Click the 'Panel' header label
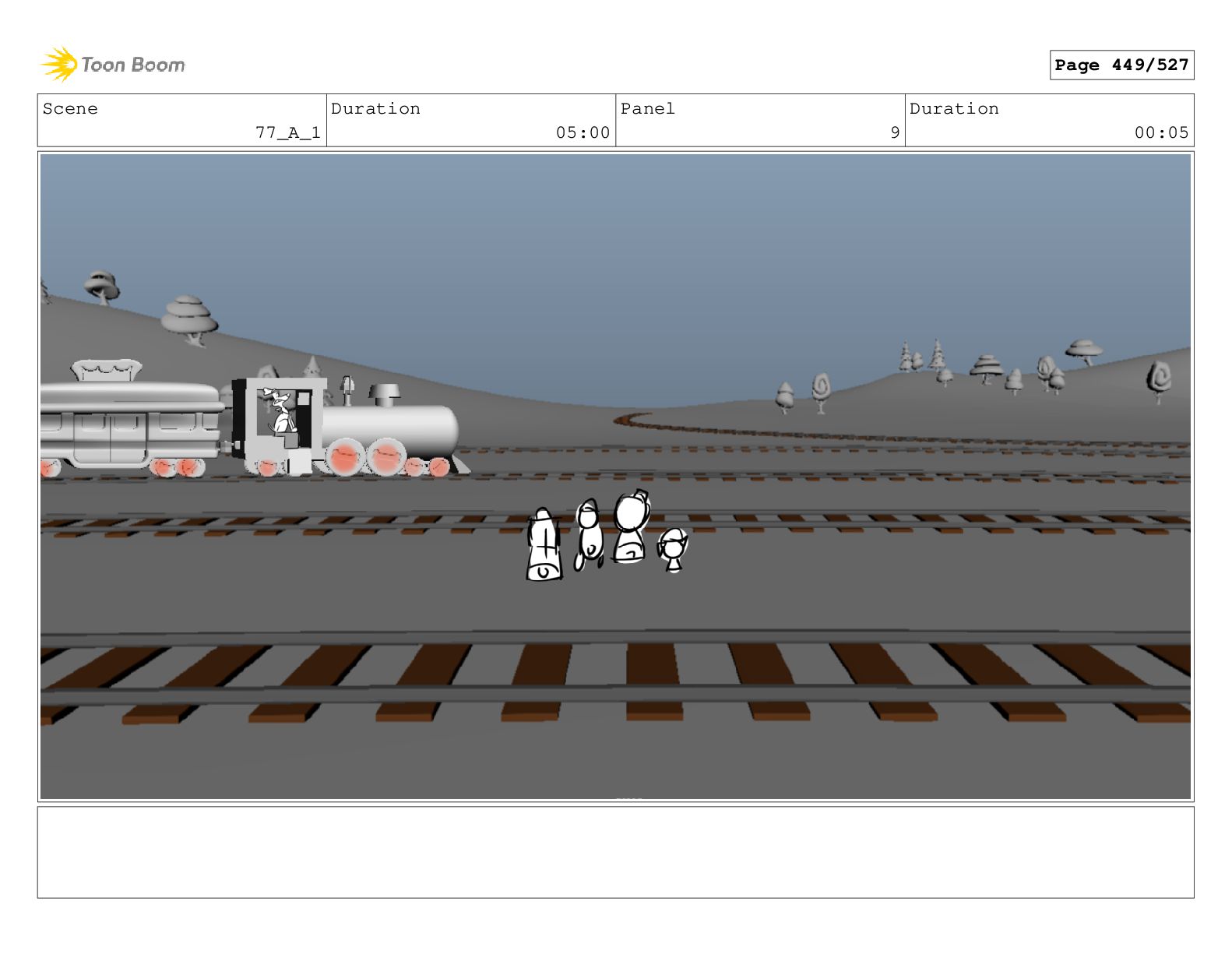This screenshot has height=954, width=1232. click(x=647, y=109)
